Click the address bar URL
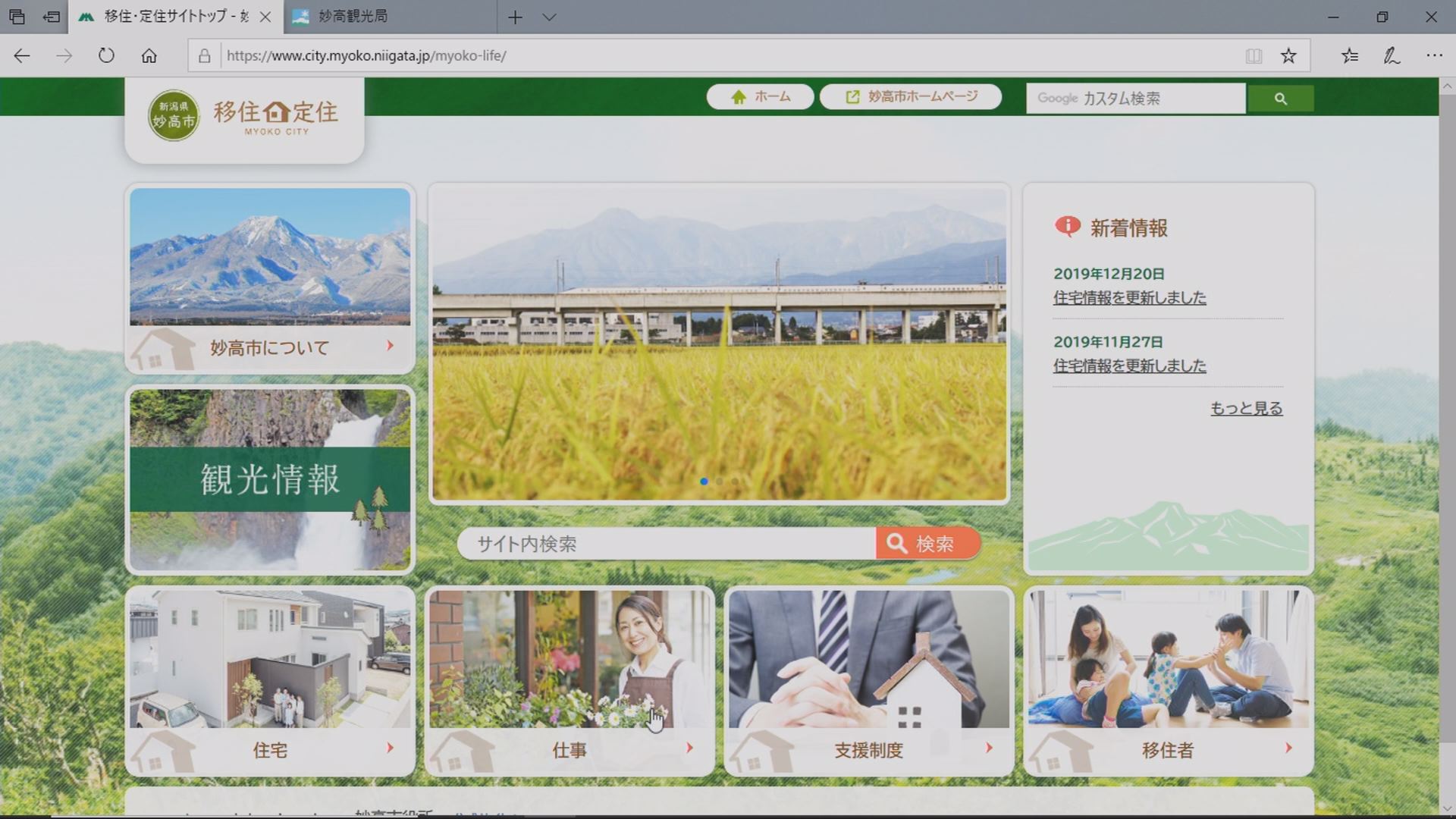This screenshot has height=819, width=1456. click(366, 55)
